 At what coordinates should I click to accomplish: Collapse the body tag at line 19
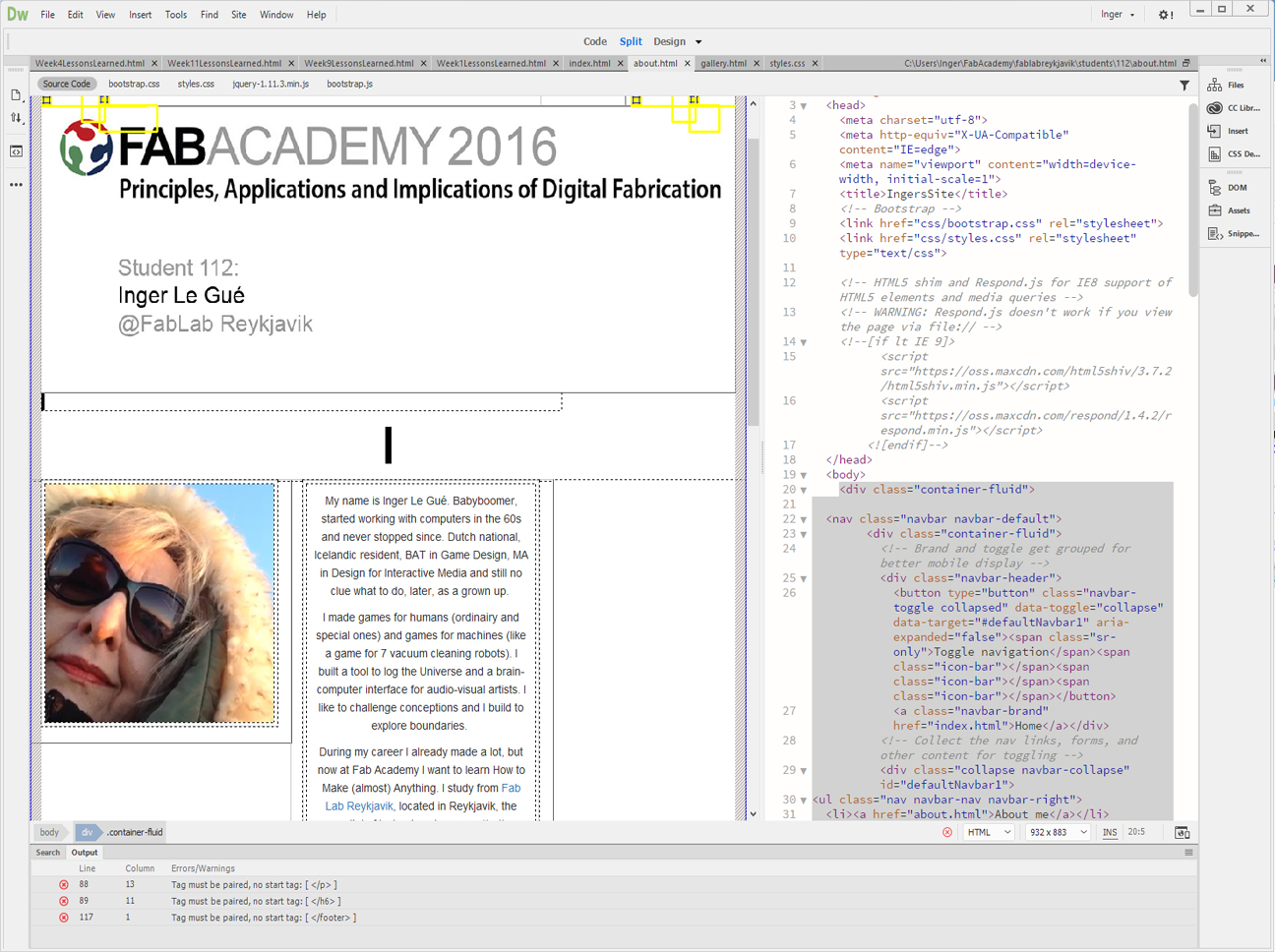pos(804,475)
